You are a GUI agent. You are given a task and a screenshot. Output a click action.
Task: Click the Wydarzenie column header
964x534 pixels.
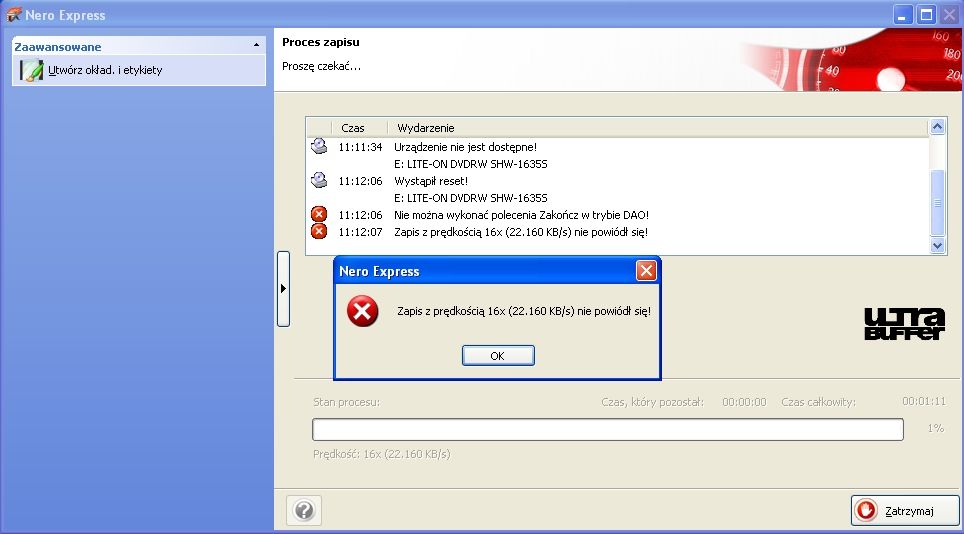click(x=425, y=128)
